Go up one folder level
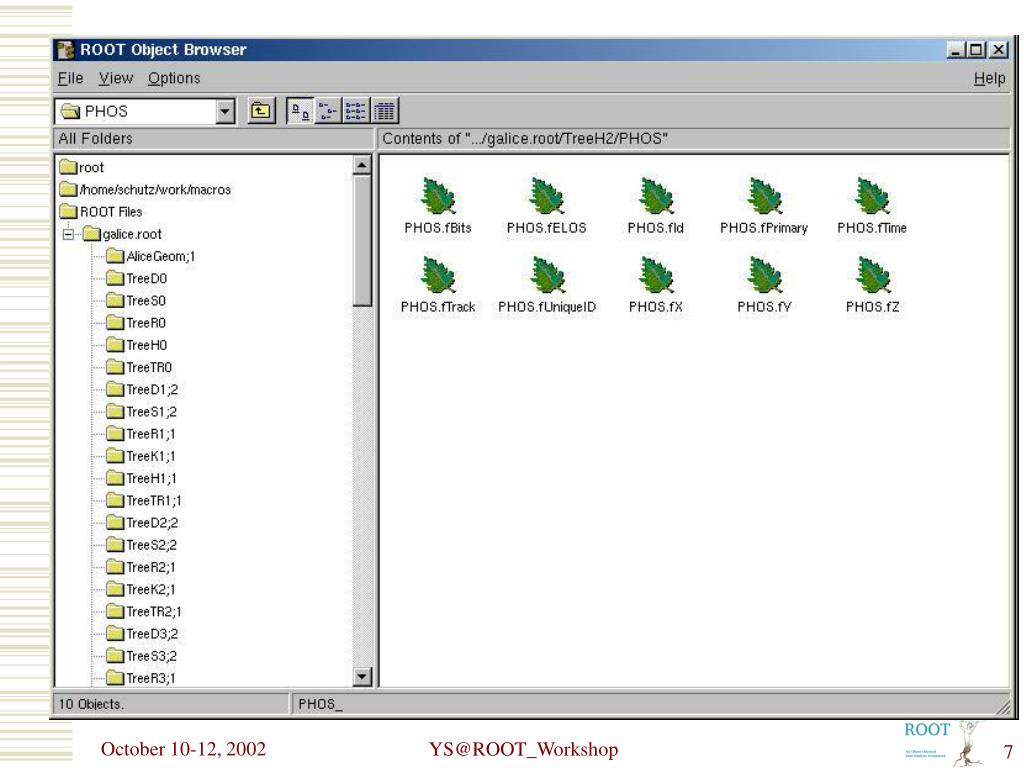The image size is (1024, 768). (x=261, y=111)
